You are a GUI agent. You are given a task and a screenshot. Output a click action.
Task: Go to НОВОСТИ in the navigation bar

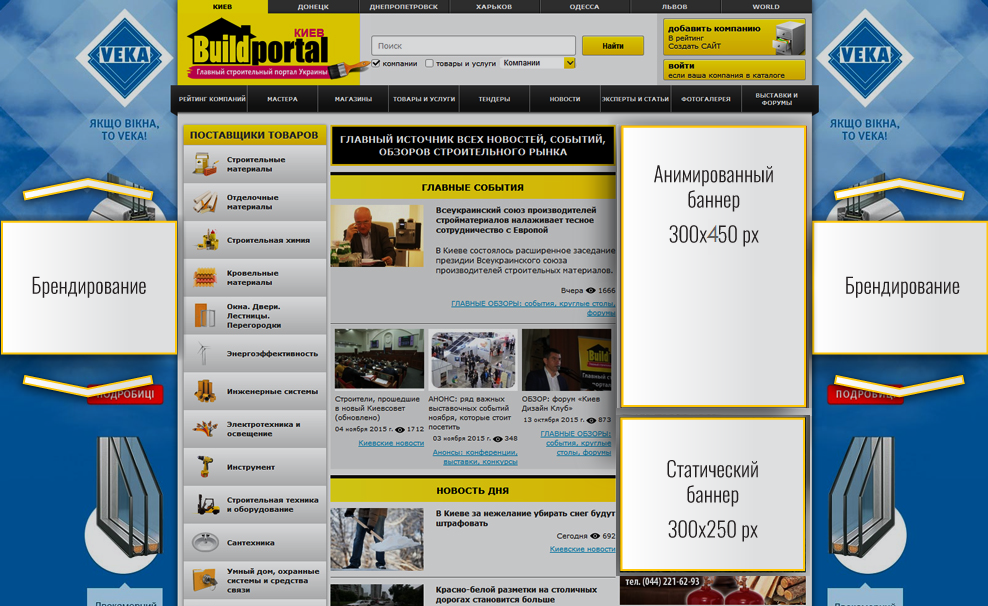[565, 99]
